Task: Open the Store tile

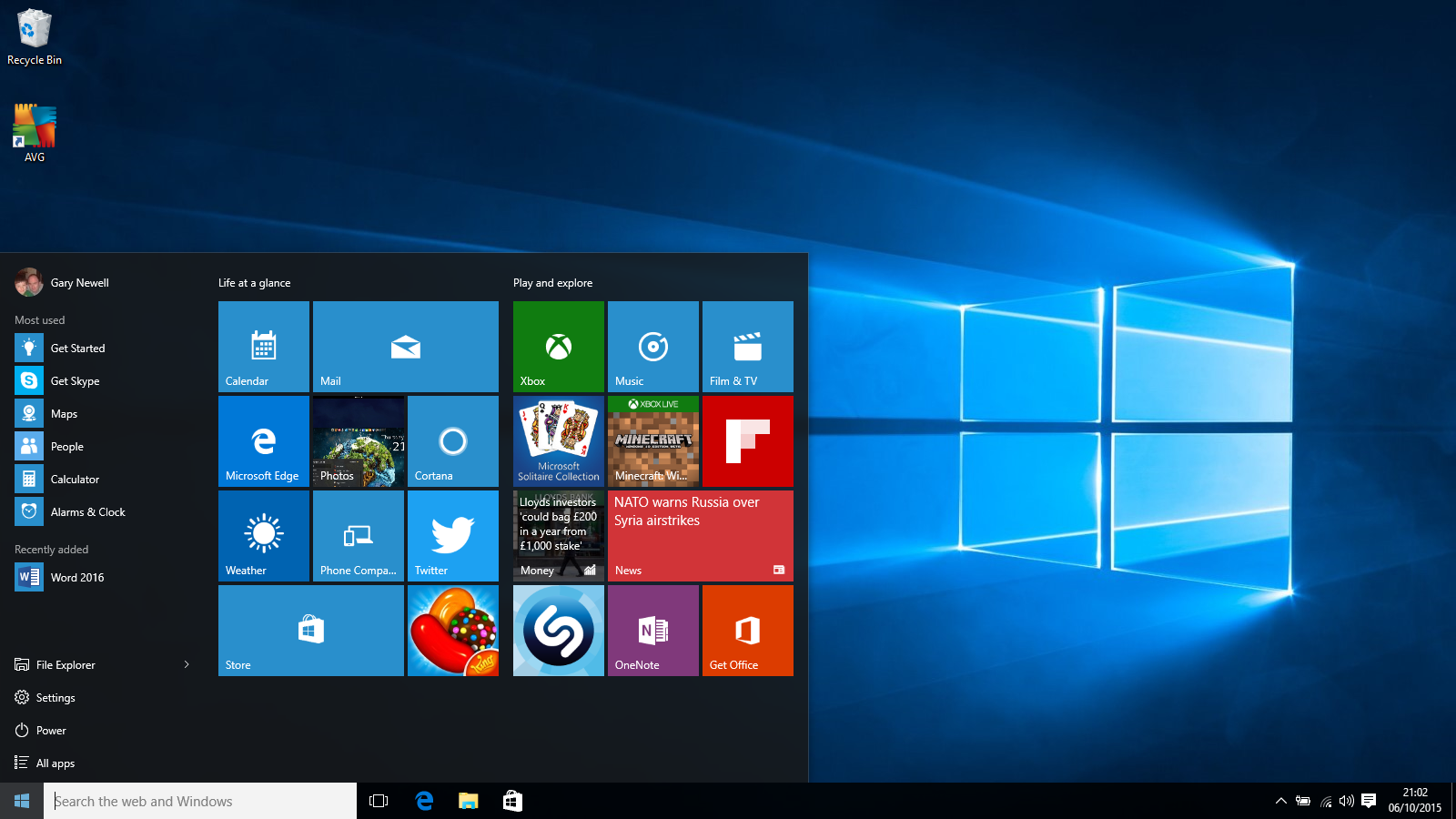Action: tap(311, 631)
